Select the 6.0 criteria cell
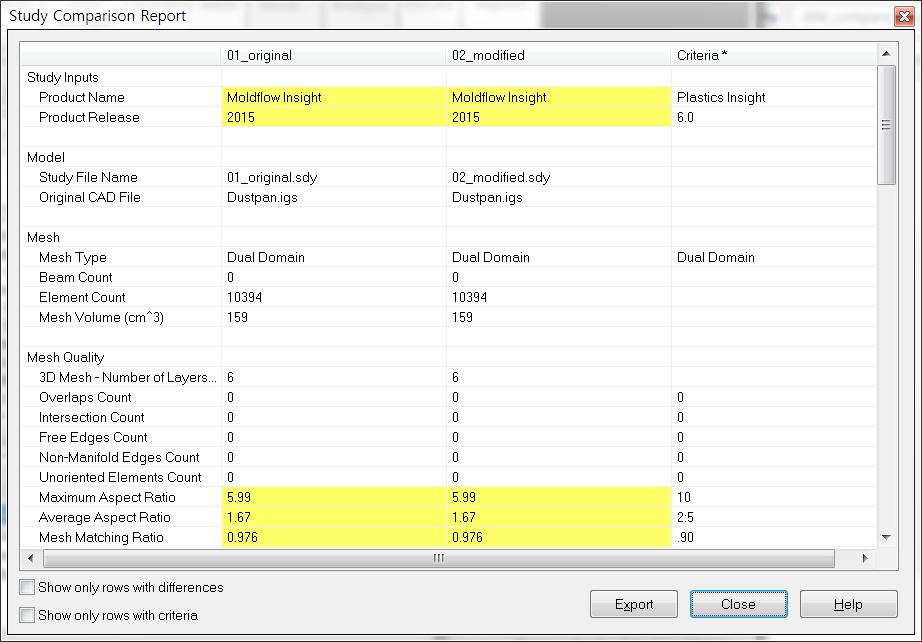The width and height of the screenshot is (922, 642). [774, 118]
